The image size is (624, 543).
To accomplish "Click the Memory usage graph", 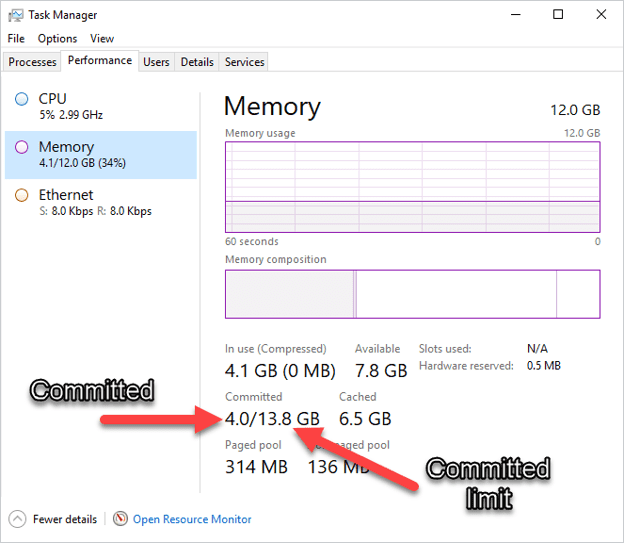I will (413, 187).
